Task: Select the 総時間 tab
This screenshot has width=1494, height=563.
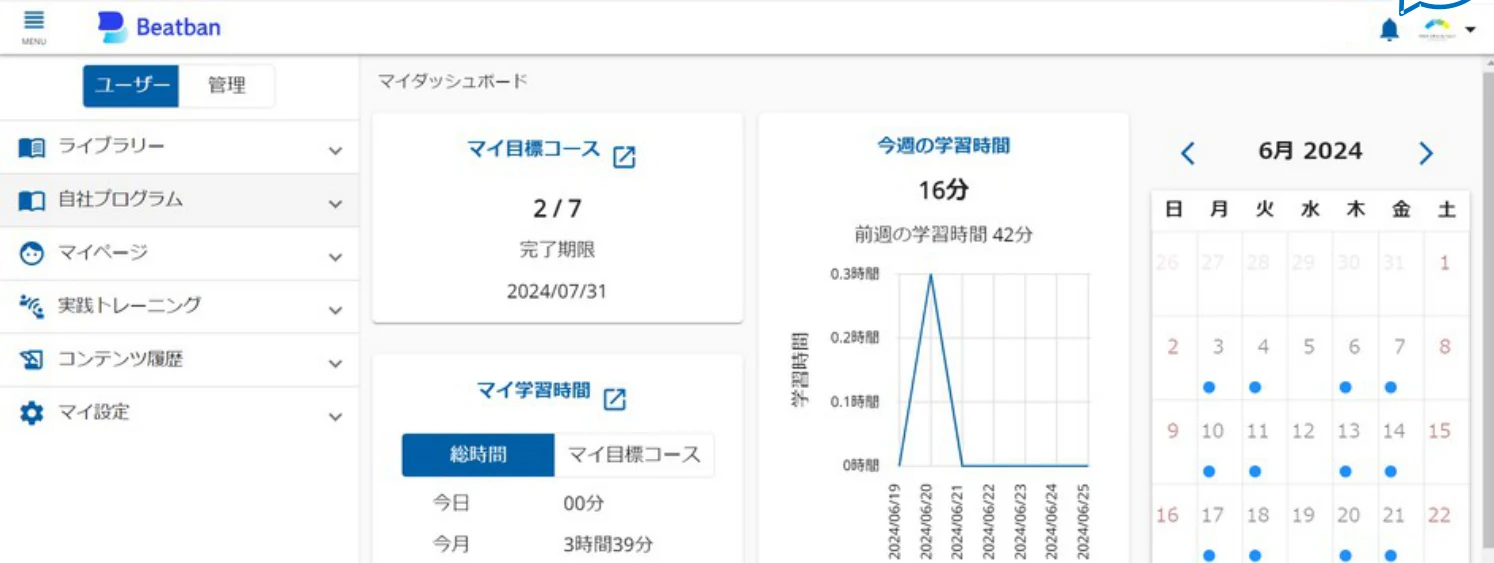Action: point(478,455)
